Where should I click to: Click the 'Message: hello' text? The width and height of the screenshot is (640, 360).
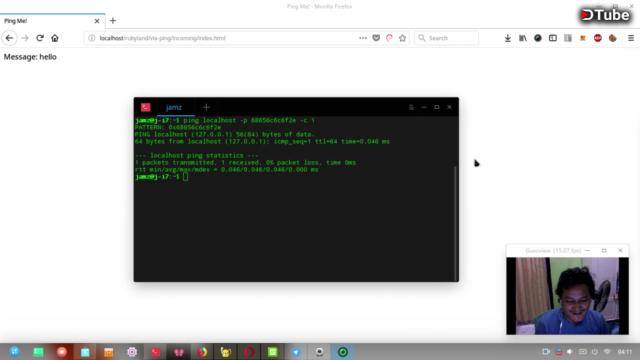click(30, 57)
